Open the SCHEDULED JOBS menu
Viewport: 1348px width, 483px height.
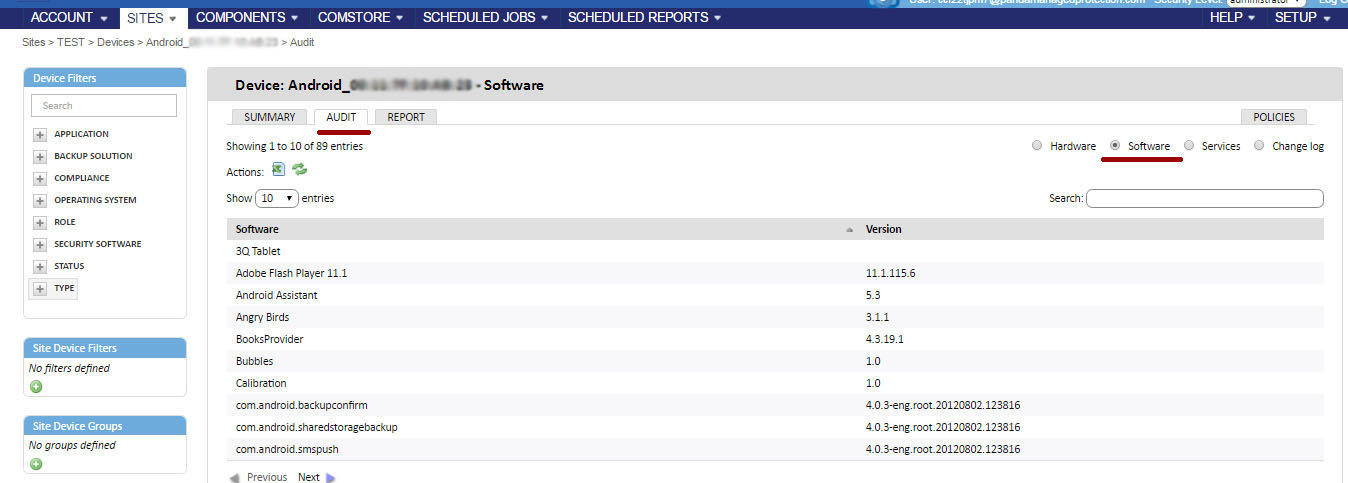click(x=486, y=17)
